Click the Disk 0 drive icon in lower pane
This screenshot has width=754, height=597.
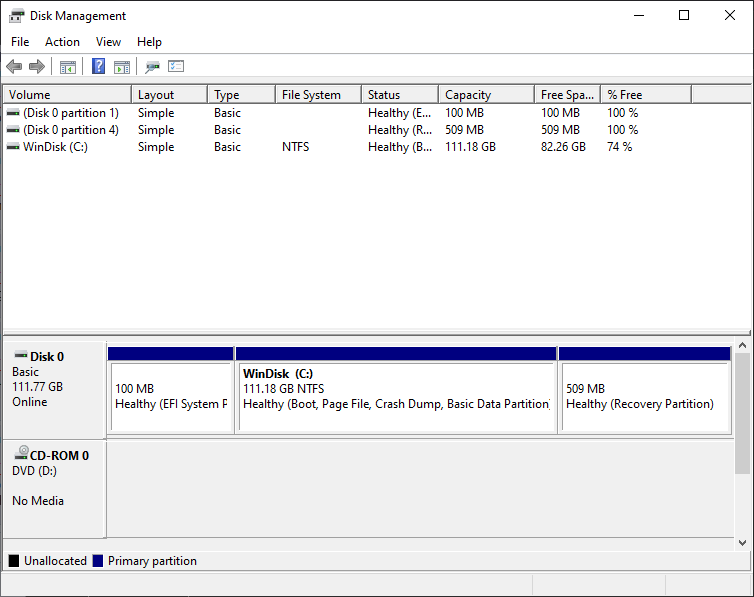(x=21, y=355)
